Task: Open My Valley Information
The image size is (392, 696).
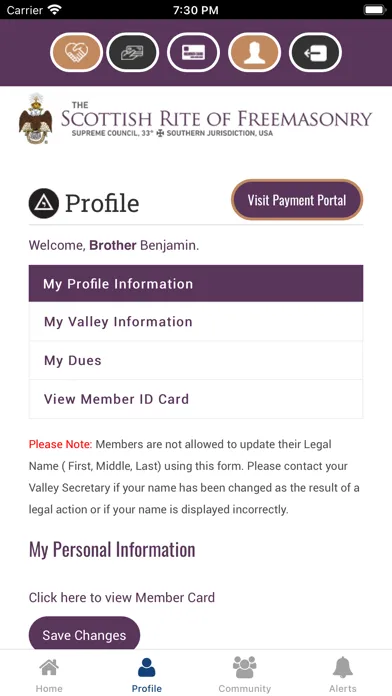Action: [196, 322]
